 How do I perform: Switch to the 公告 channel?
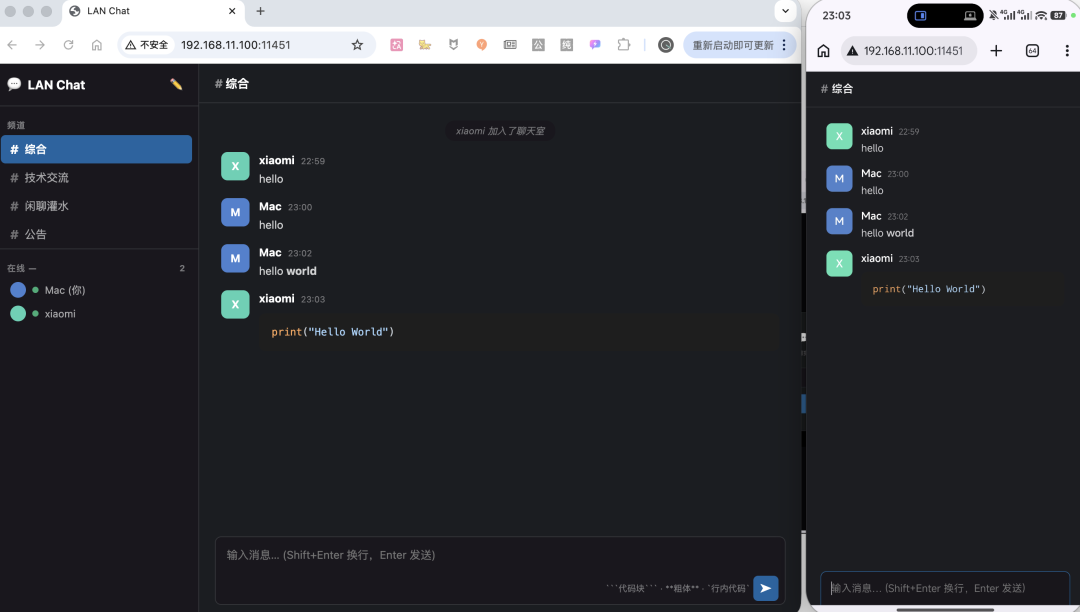click(96, 234)
